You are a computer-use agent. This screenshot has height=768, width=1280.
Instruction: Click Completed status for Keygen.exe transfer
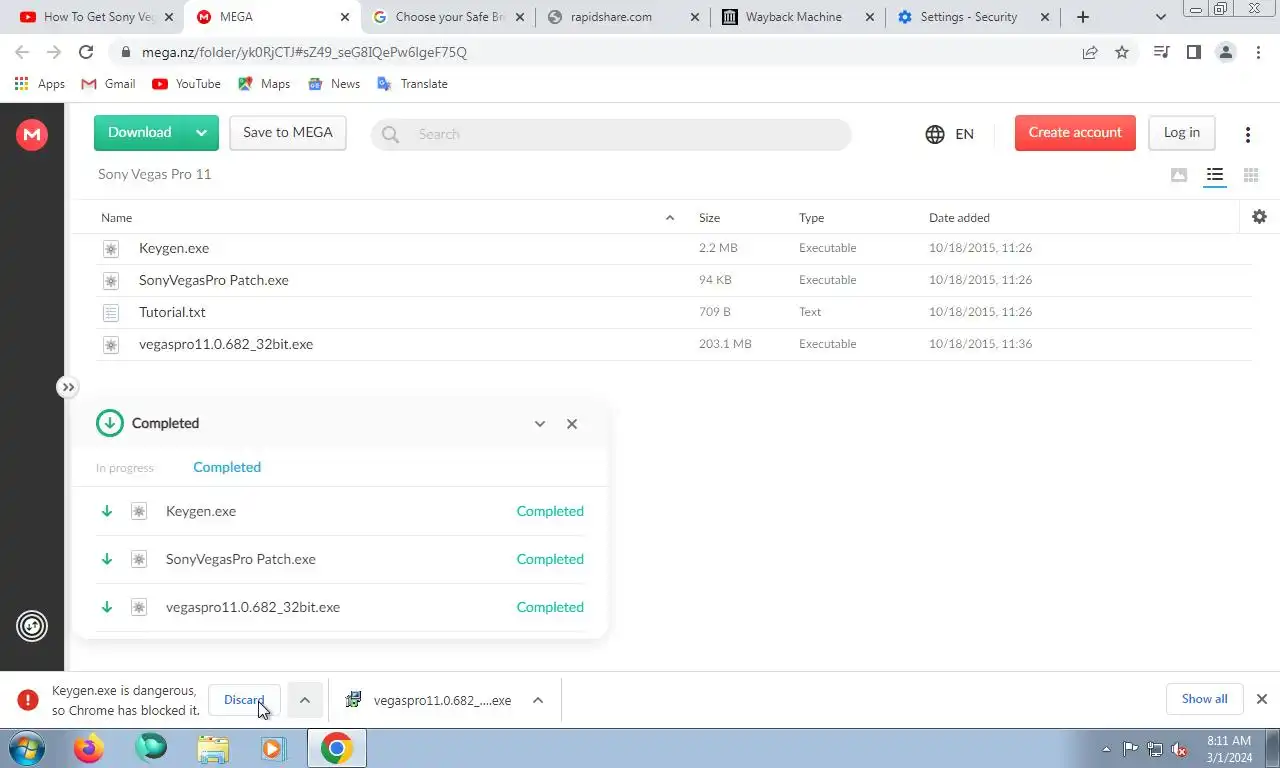click(x=550, y=511)
